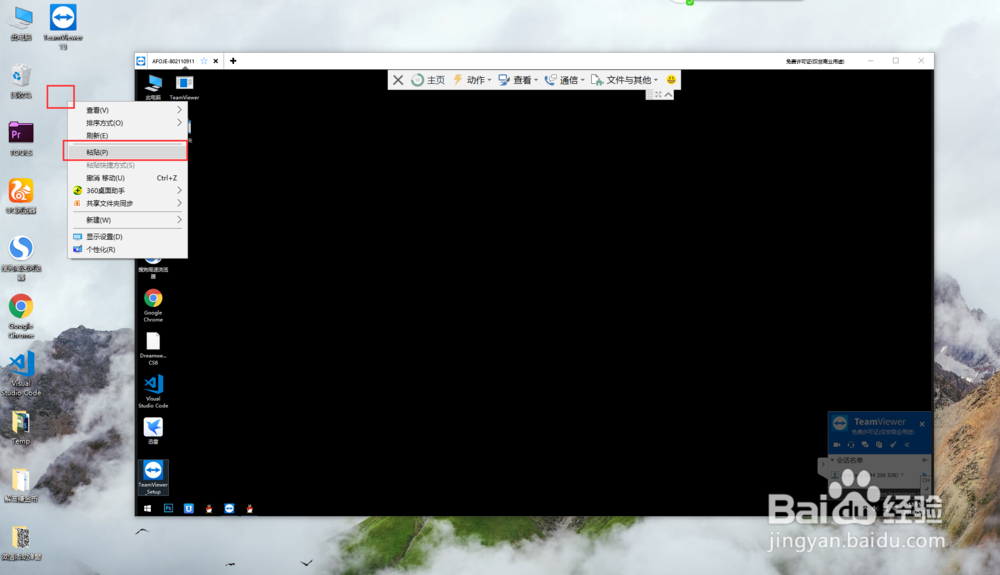
Task: Open 个性化(R) from context menu
Action: [x=127, y=249]
